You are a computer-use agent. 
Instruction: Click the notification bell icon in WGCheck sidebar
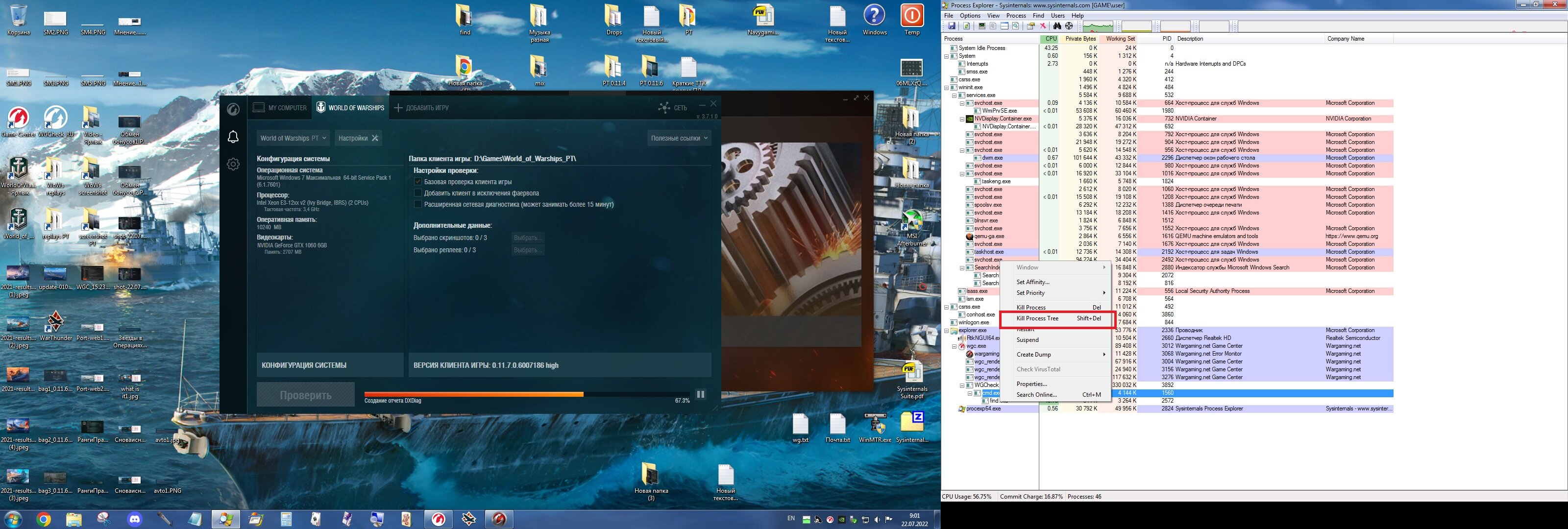(233, 137)
